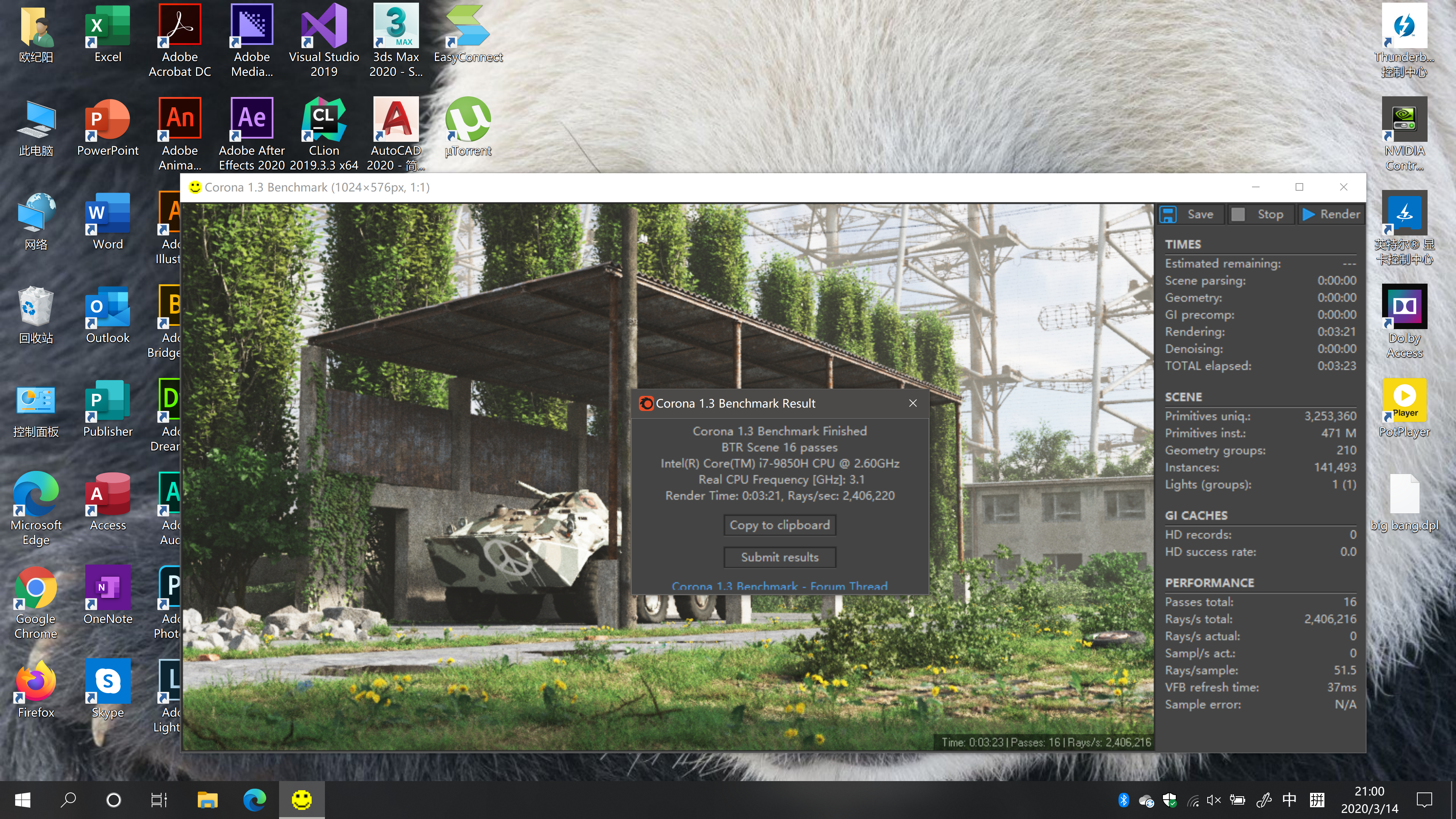
Task: Open Edge from the taskbar
Action: tap(254, 800)
